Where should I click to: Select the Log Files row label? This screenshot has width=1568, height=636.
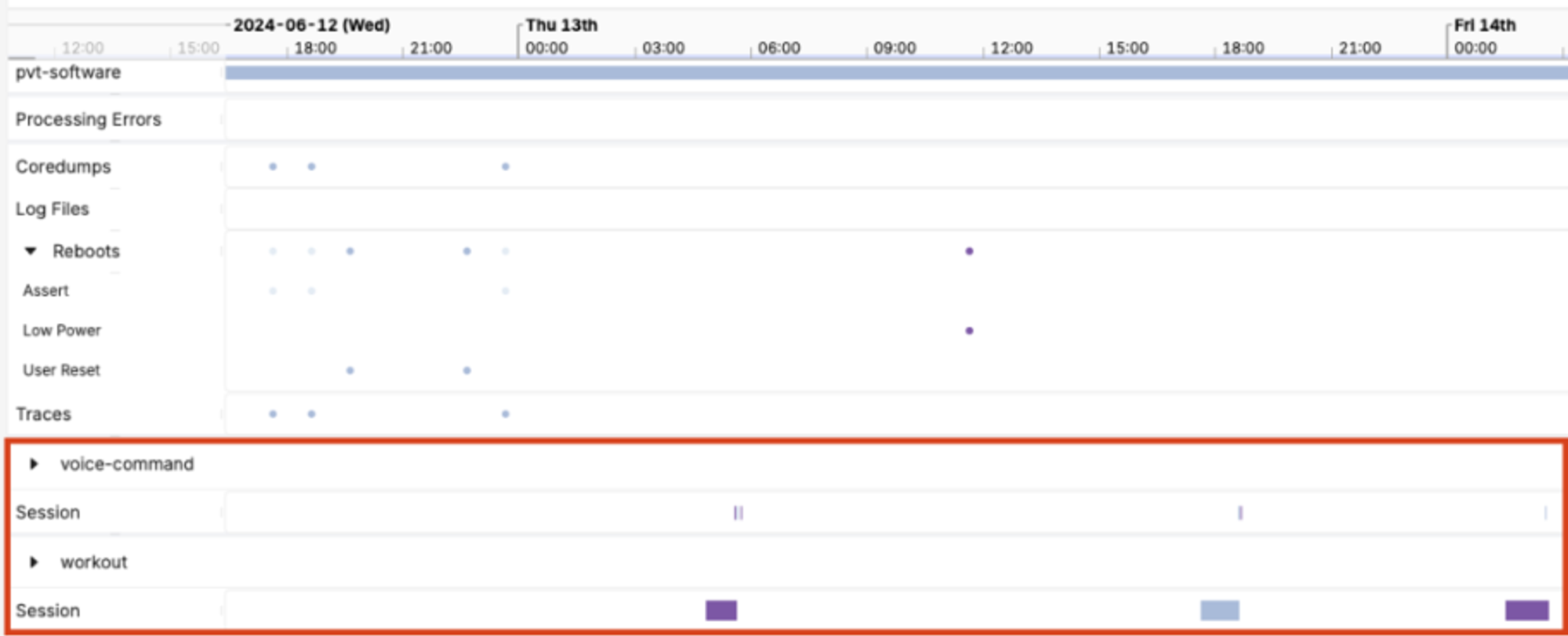(x=53, y=209)
